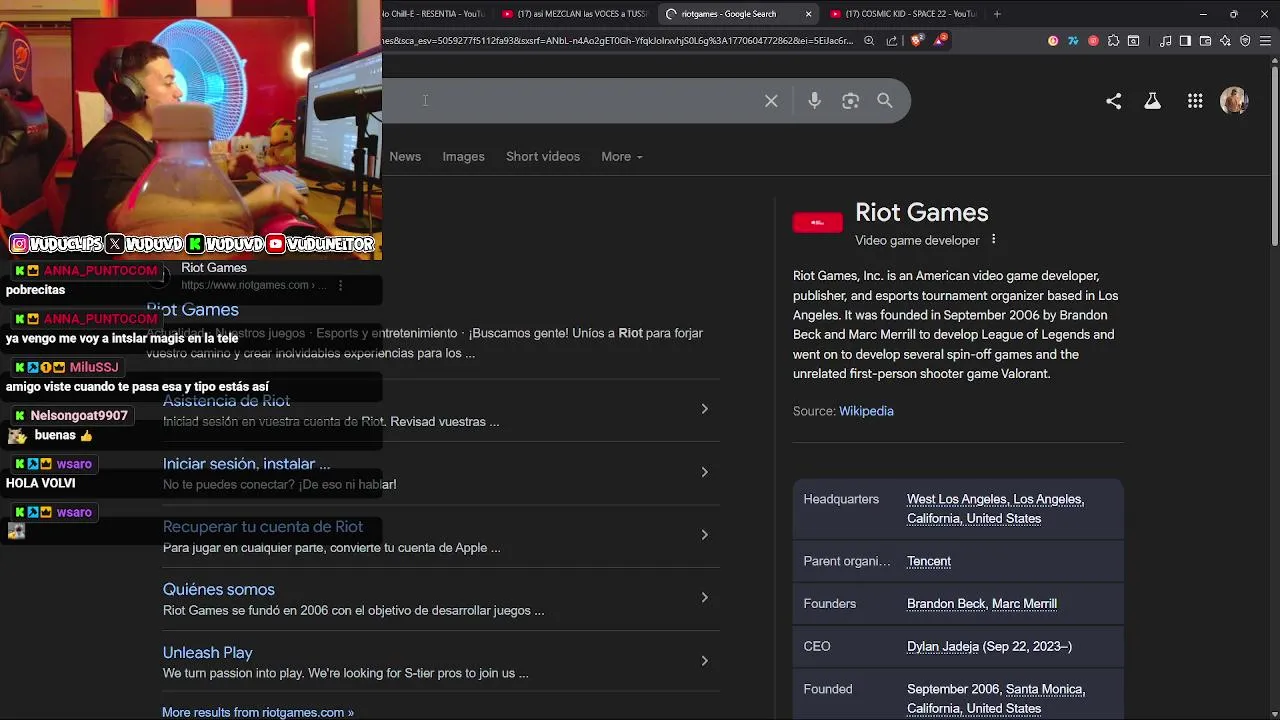This screenshot has height=720, width=1280.
Task: Open the browser hamburger main menu
Action: point(1265,41)
